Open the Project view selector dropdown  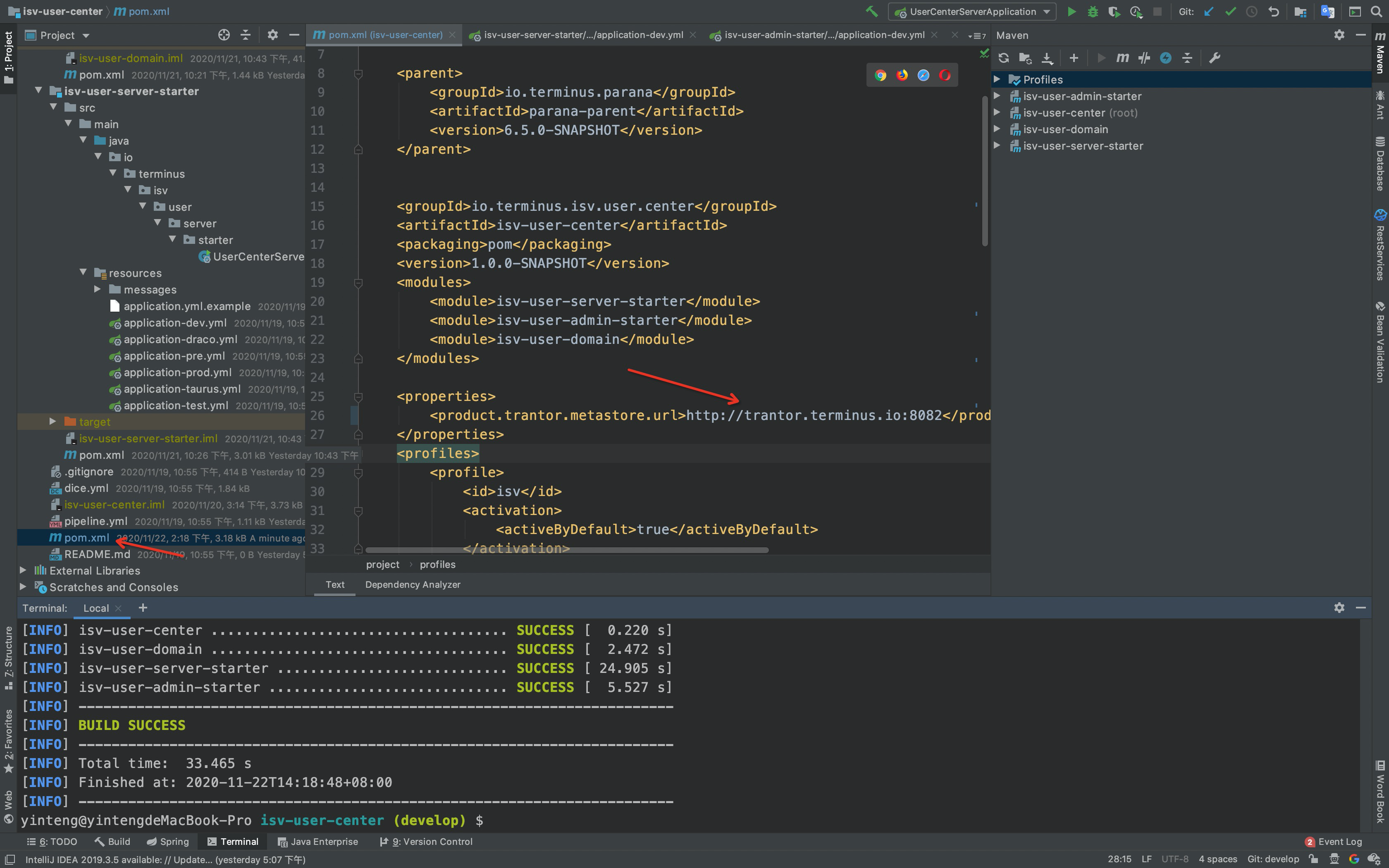57,35
